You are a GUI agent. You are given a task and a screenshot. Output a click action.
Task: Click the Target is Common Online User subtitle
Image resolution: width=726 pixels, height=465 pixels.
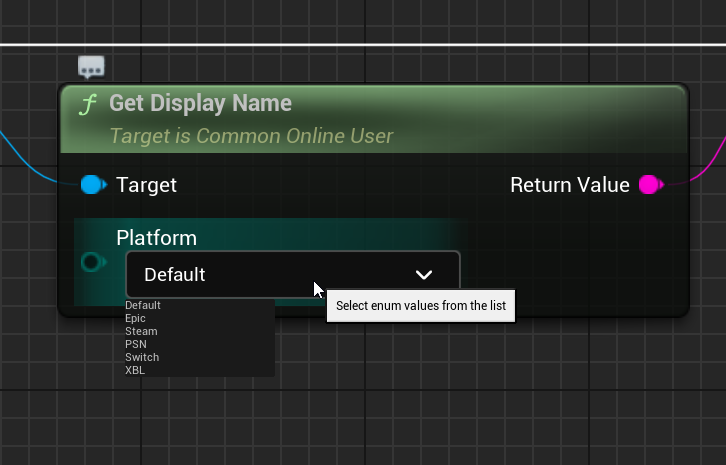251,136
